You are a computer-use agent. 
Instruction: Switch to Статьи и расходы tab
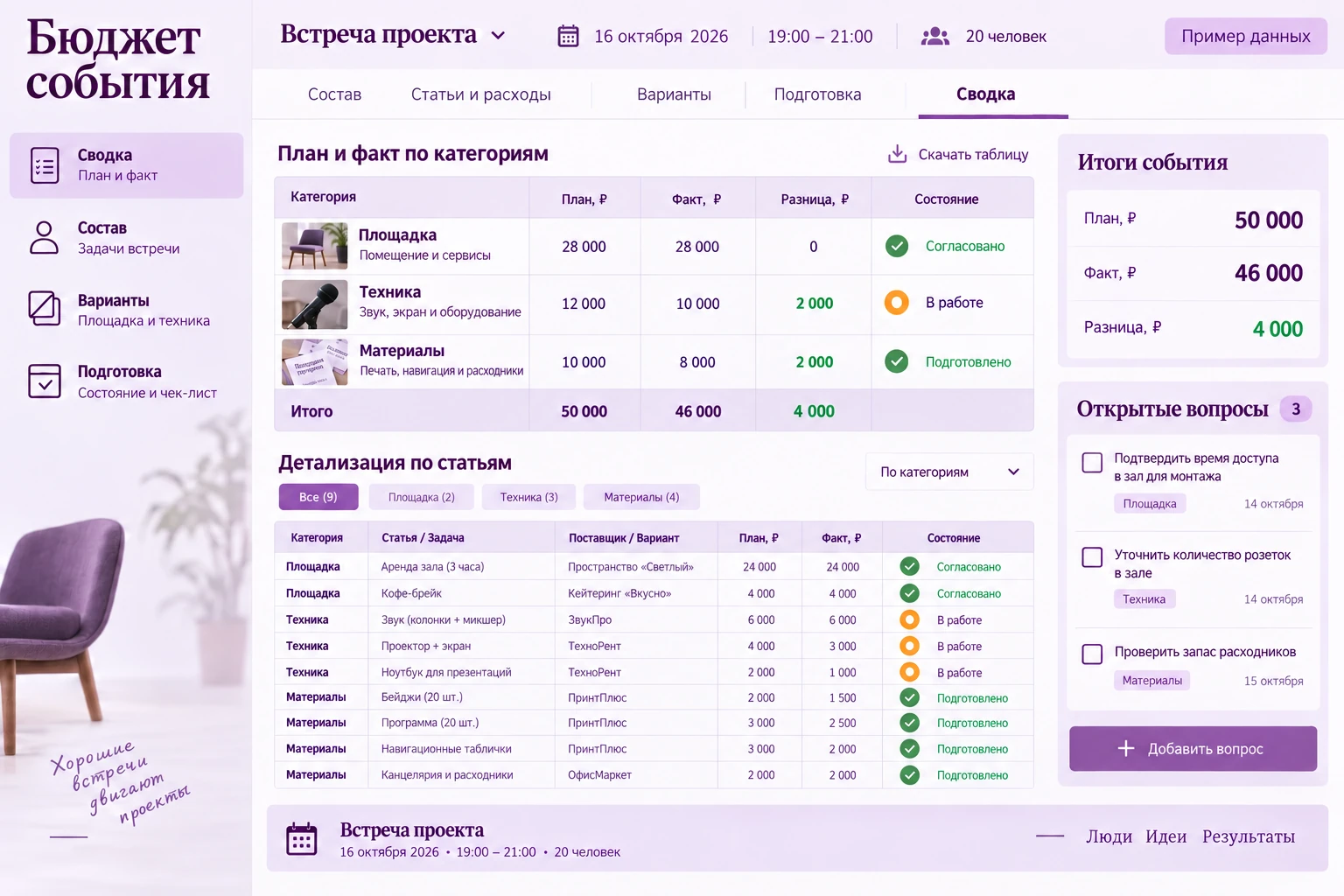click(481, 94)
